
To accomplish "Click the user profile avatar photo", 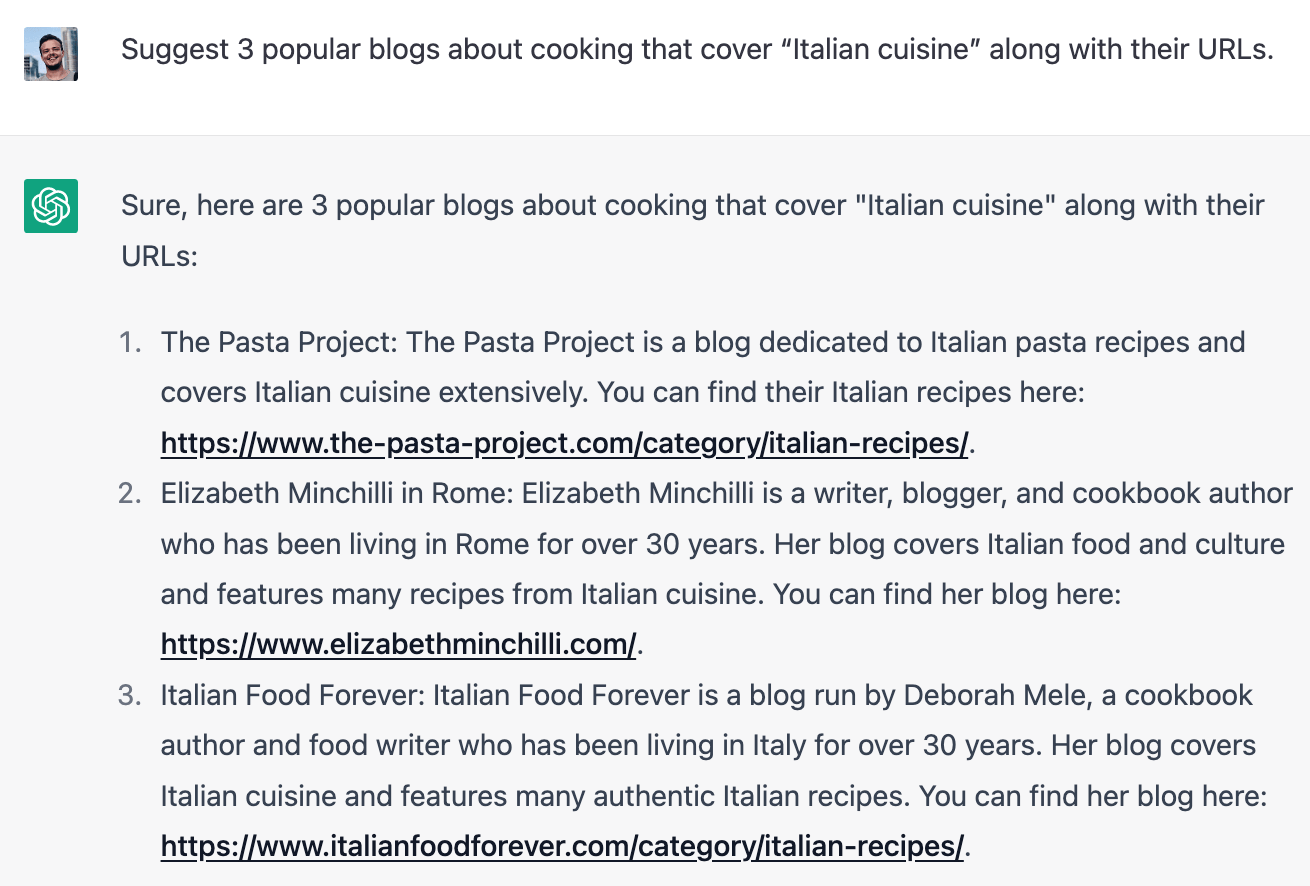I will point(51,53).
